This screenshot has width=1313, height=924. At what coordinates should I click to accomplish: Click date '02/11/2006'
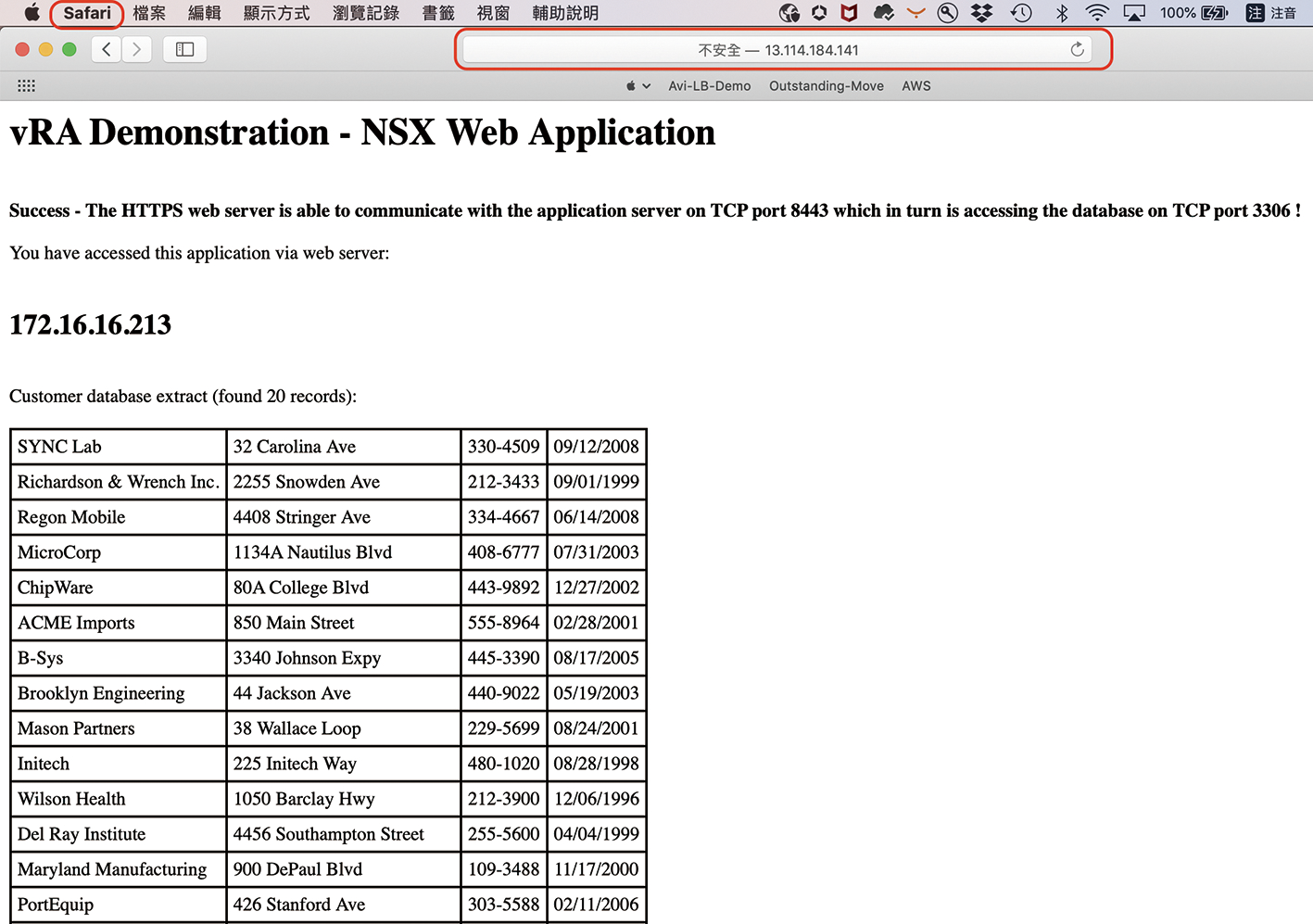pyautogui.click(x=597, y=905)
